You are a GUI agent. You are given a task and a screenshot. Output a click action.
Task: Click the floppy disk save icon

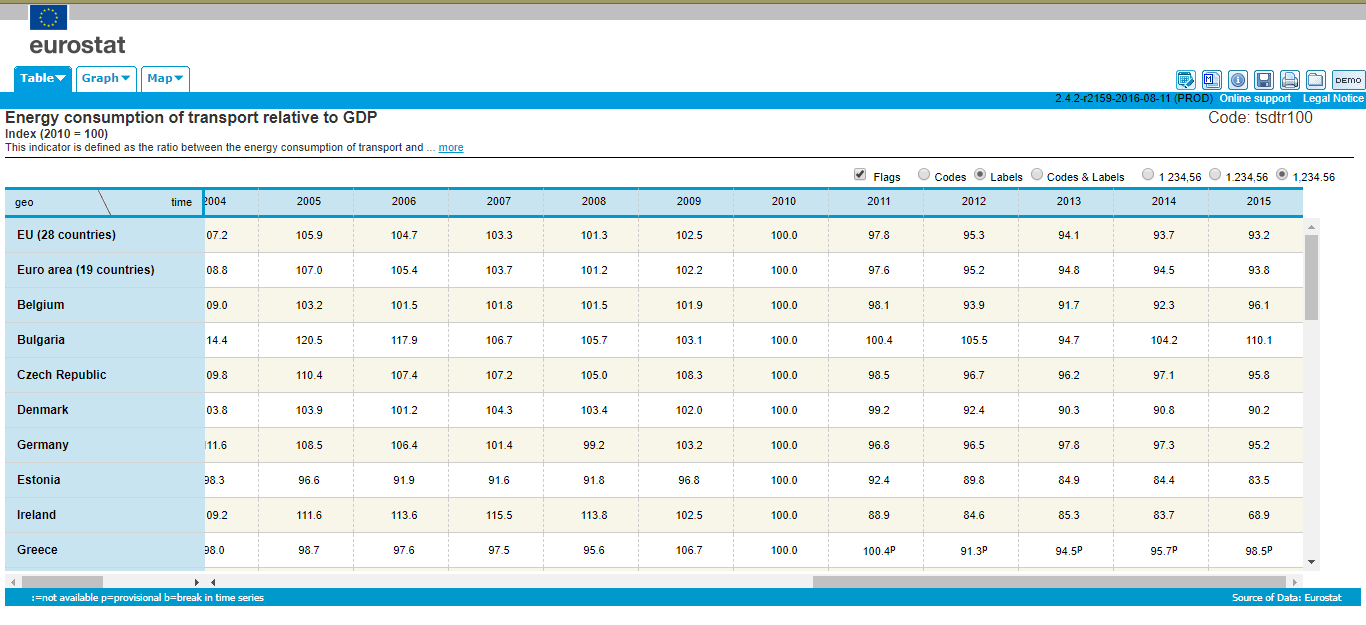(1264, 80)
